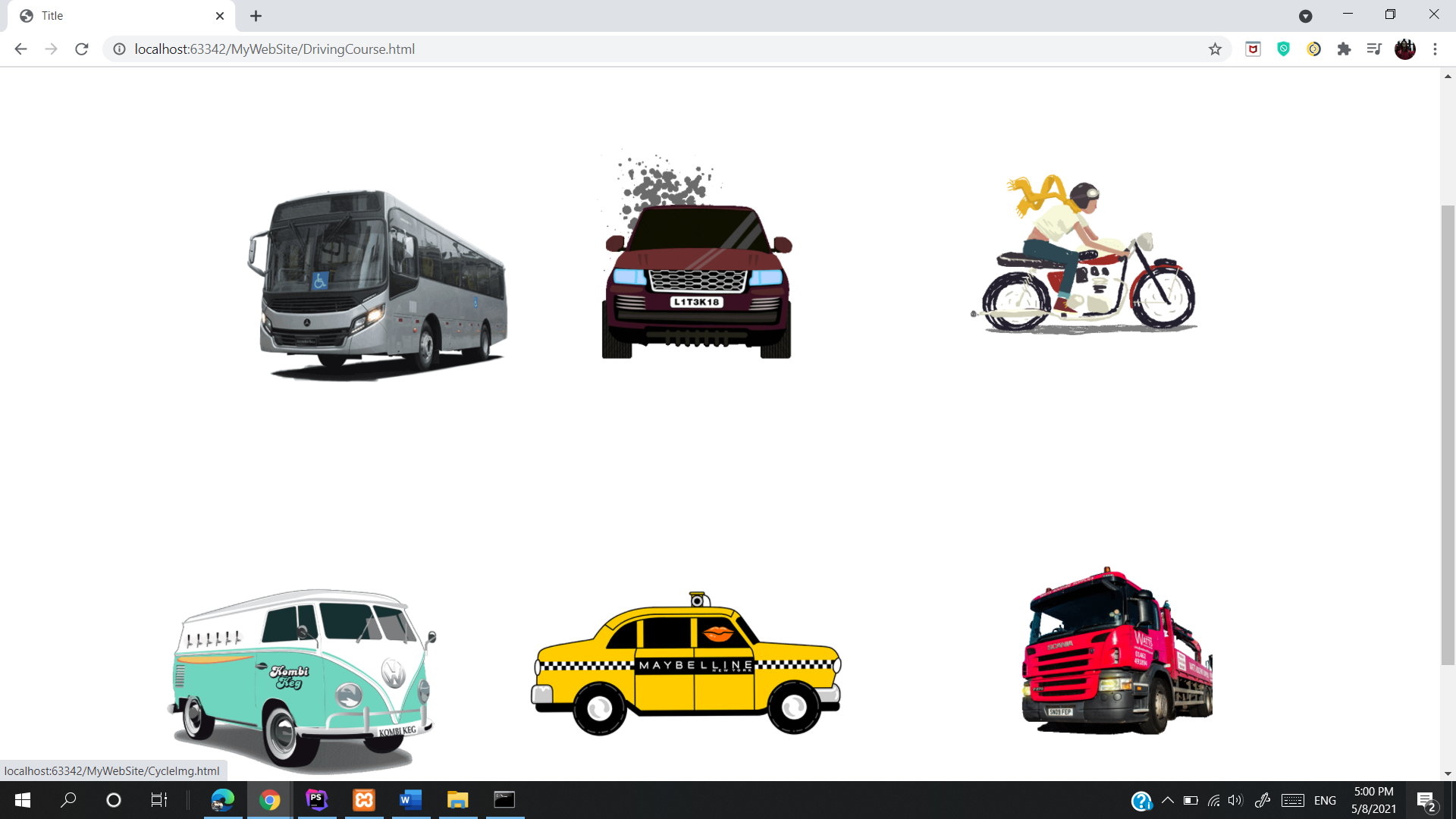Open Task View on the taskbar
1456x819 pixels.
[158, 800]
